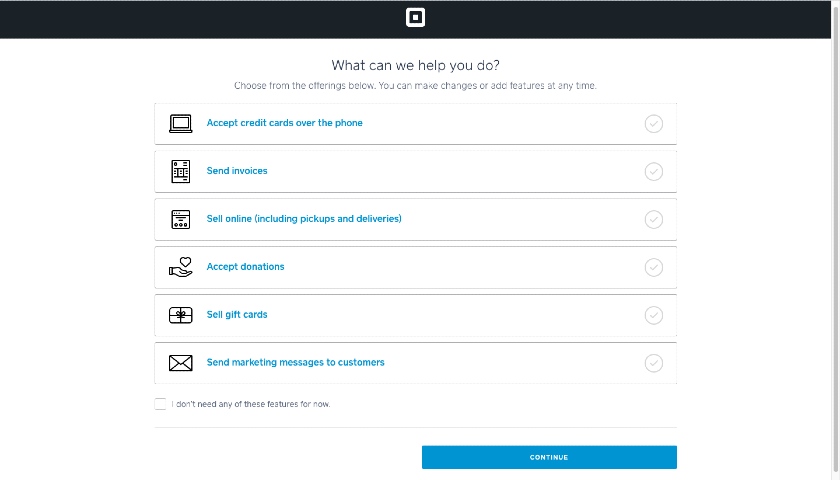Click the online store browser icon
Image resolution: width=840 pixels, height=480 pixels.
(181, 220)
